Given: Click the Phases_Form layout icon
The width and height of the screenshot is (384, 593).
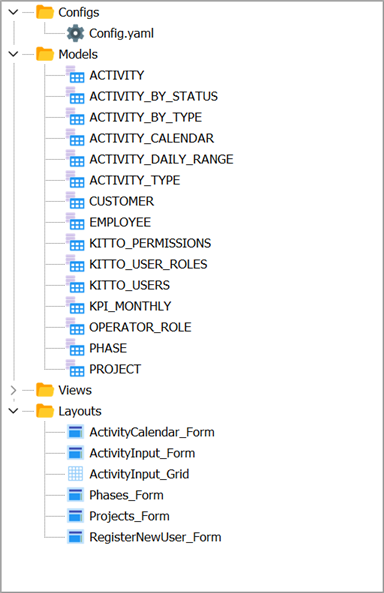Looking at the screenshot, I should coord(75,495).
